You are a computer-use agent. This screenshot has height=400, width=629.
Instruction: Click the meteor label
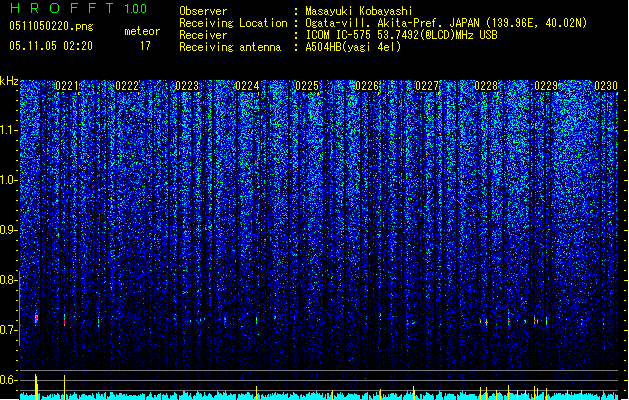[x=142, y=31]
